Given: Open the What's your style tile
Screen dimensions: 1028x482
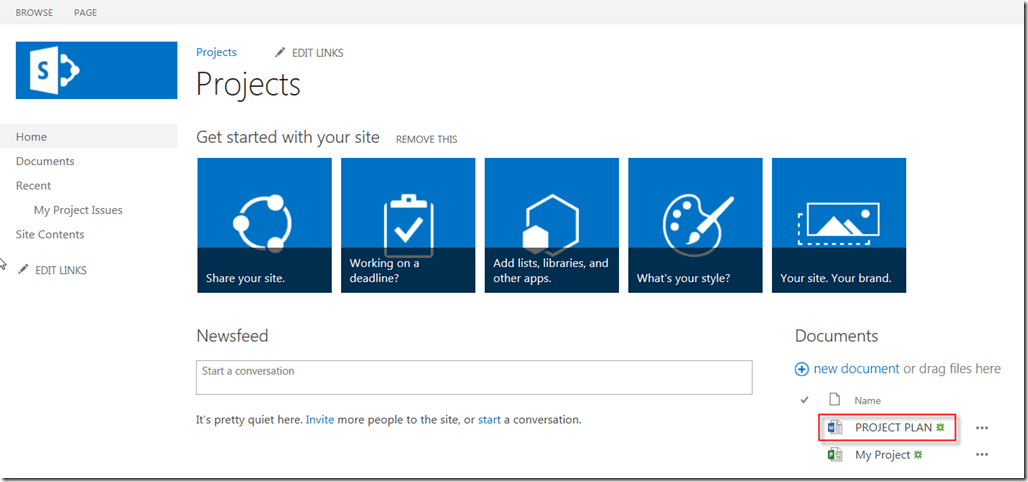Looking at the screenshot, I should click(695, 225).
